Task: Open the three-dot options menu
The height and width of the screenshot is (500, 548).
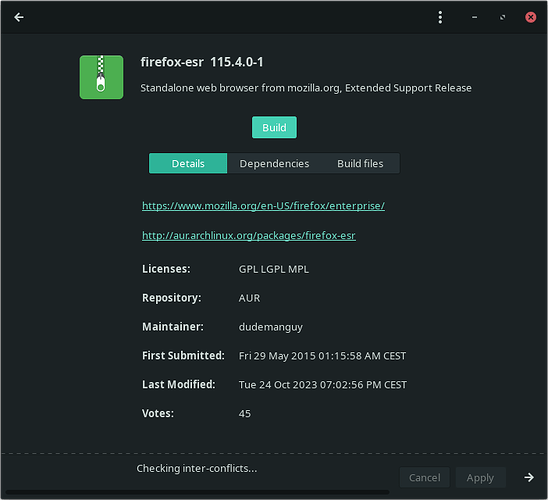Action: pos(440,17)
